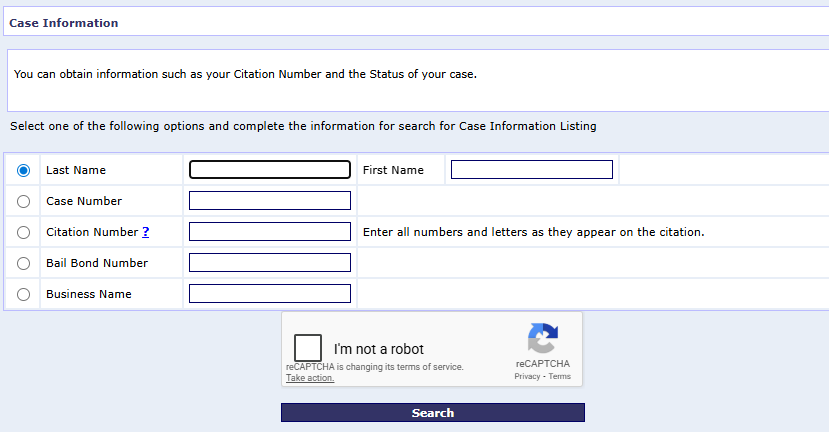The image size is (829, 432).
Task: Focus the Case Number text field
Action: (270, 201)
